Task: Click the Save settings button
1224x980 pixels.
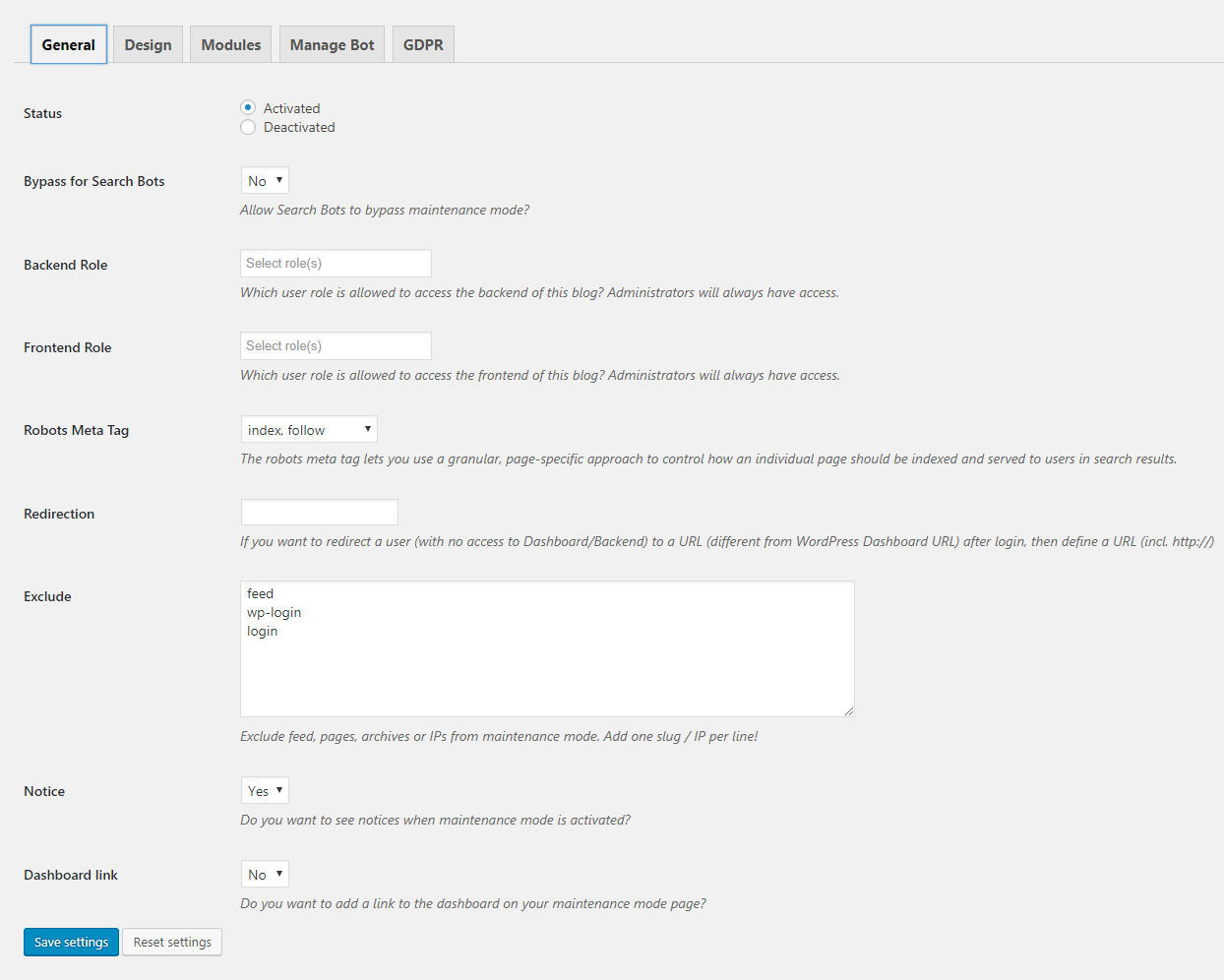Action: pos(71,942)
